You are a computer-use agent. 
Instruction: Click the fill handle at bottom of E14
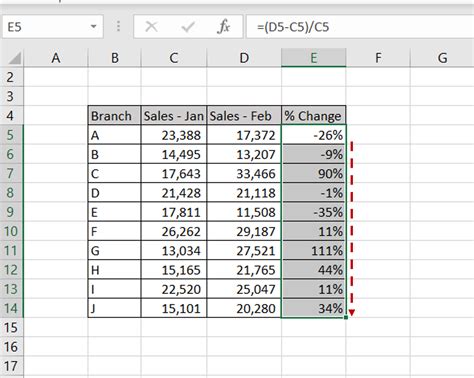point(346,317)
